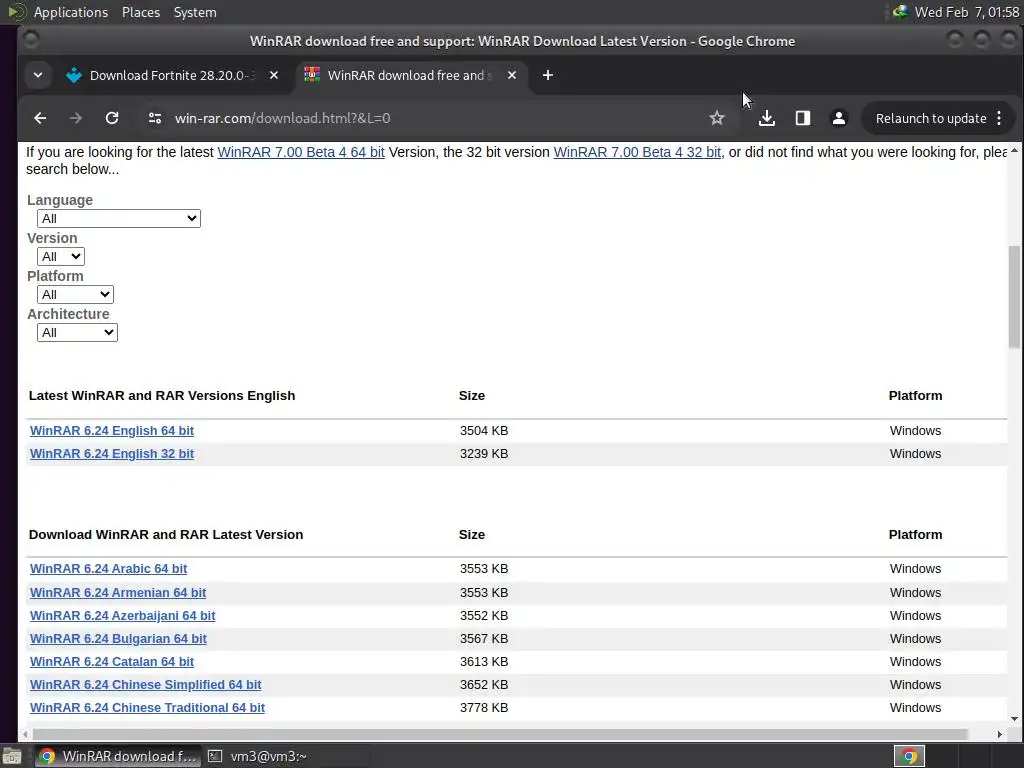Download WinRAR 6.24 Azerbaijani 64 bit
The image size is (1024, 768).
(122, 615)
